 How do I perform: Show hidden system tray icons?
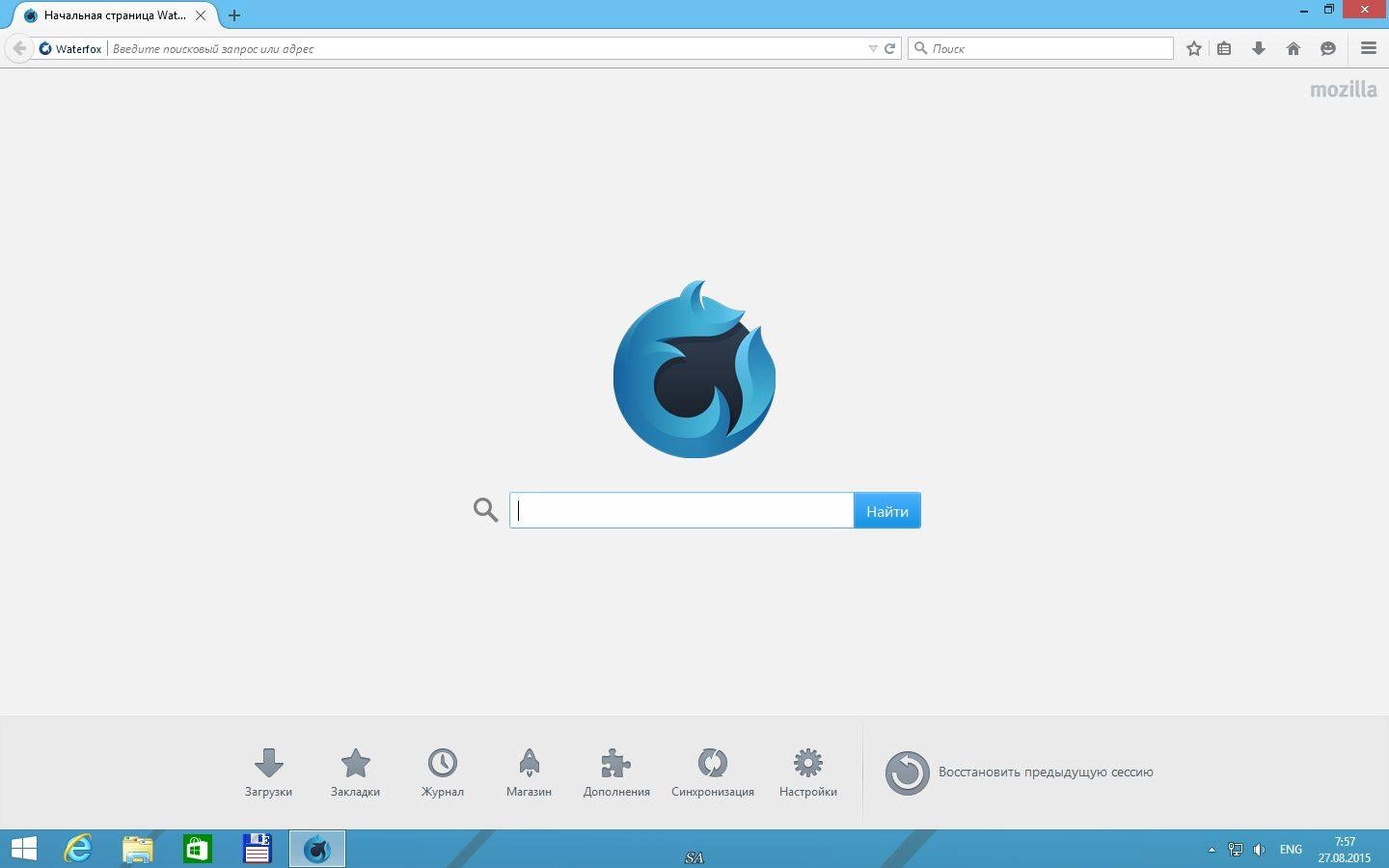coord(1212,850)
